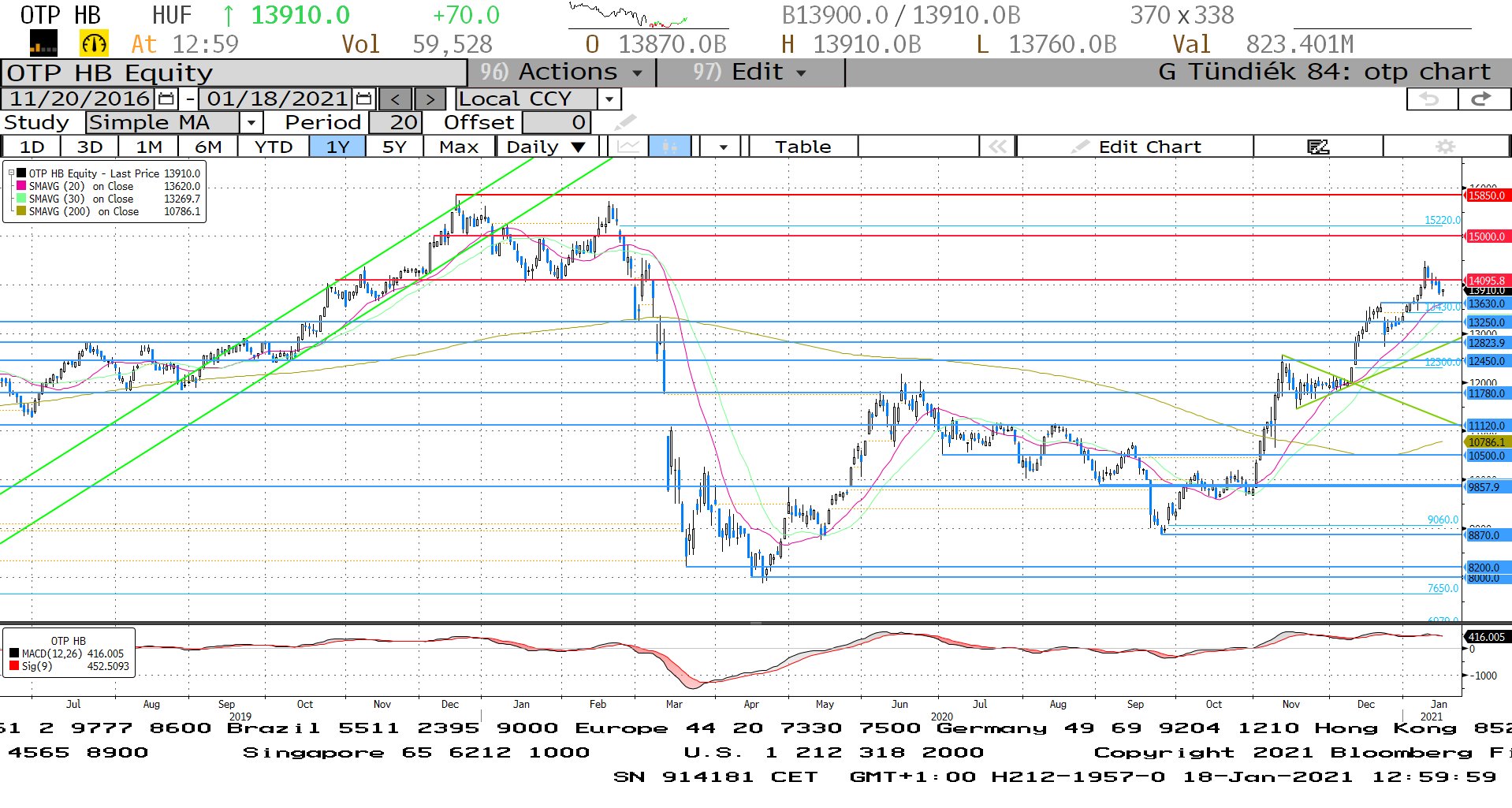Click black OTP HB Equity legend swatch
The width and height of the screenshot is (1512, 808).
[x=21, y=173]
